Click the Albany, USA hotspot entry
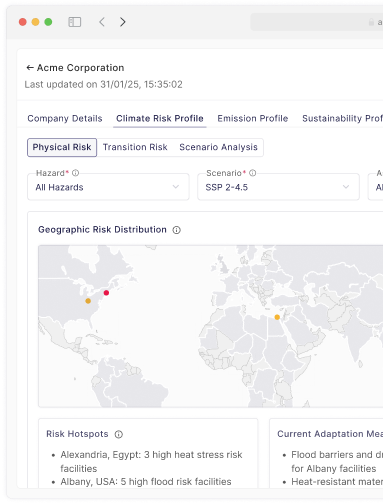The width and height of the screenshot is (383, 504). pyautogui.click(x=146, y=482)
